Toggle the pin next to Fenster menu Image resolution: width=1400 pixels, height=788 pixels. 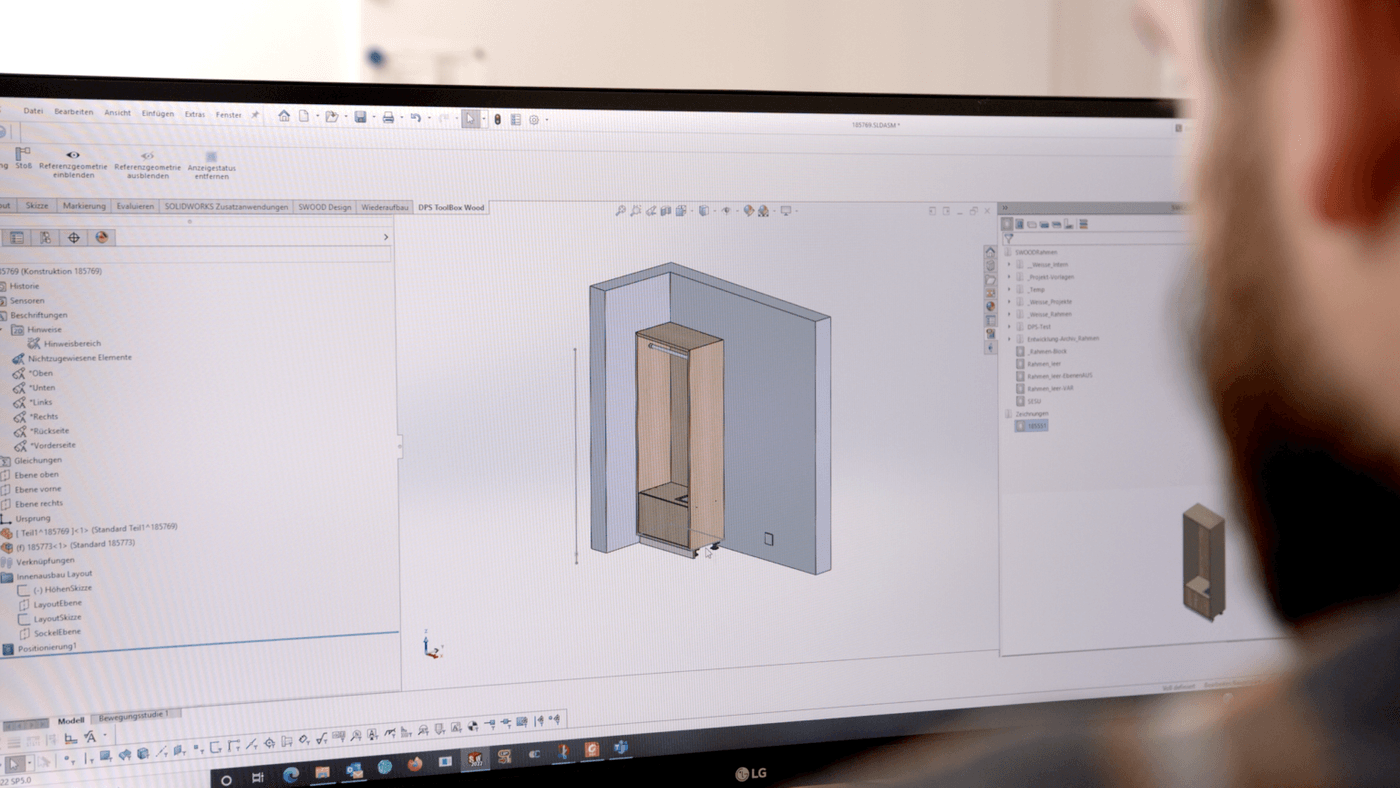[255, 115]
